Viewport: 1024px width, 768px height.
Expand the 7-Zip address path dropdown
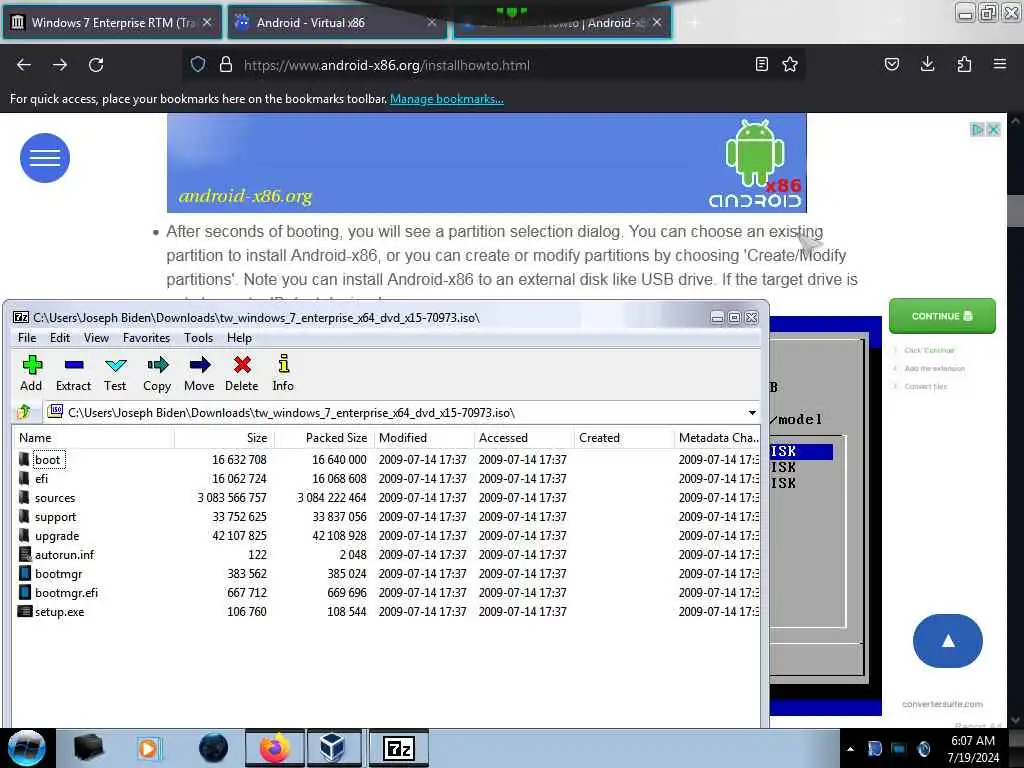click(x=752, y=413)
